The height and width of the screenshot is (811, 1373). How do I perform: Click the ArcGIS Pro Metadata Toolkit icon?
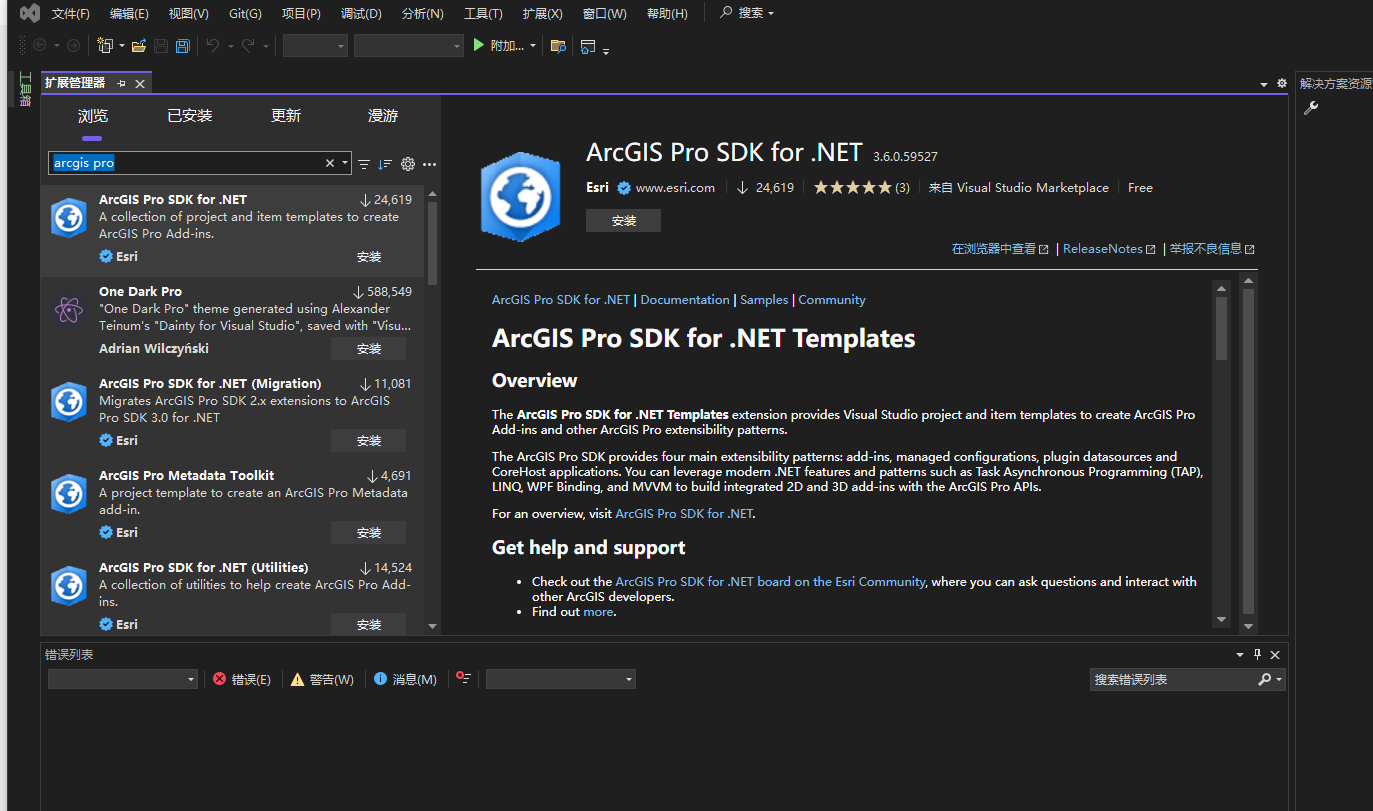69,493
